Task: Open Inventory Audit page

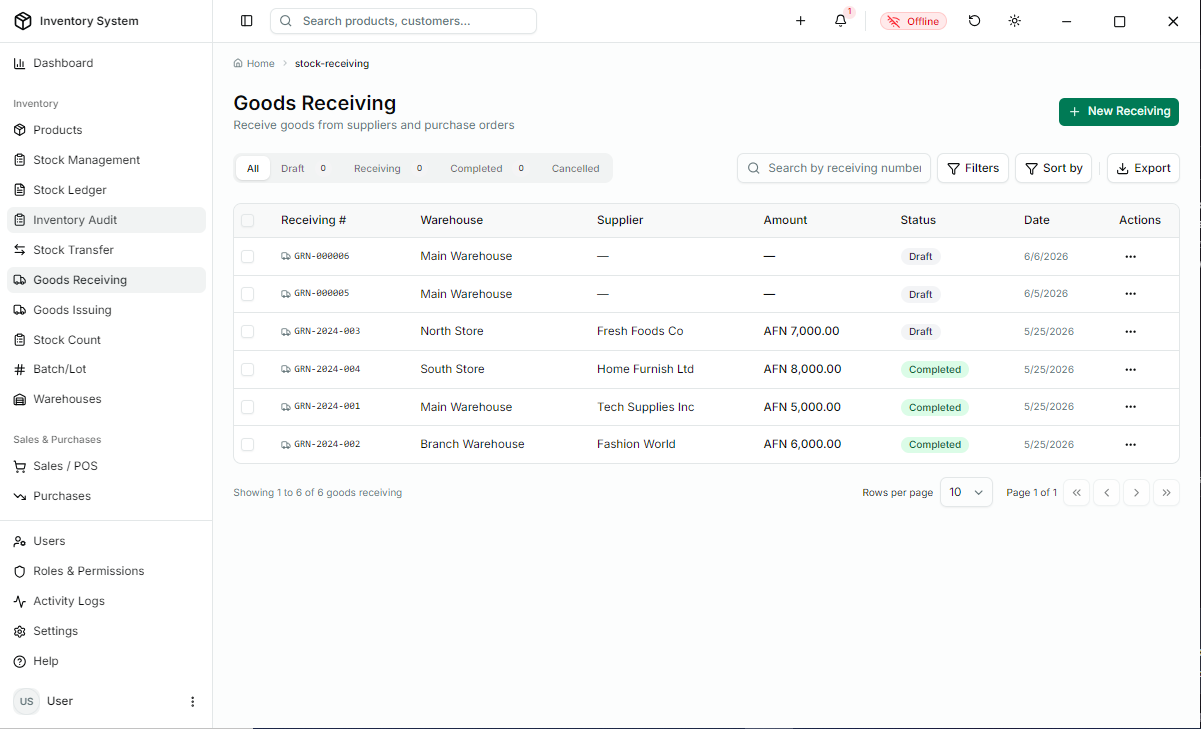Action: pyautogui.click(x=106, y=220)
